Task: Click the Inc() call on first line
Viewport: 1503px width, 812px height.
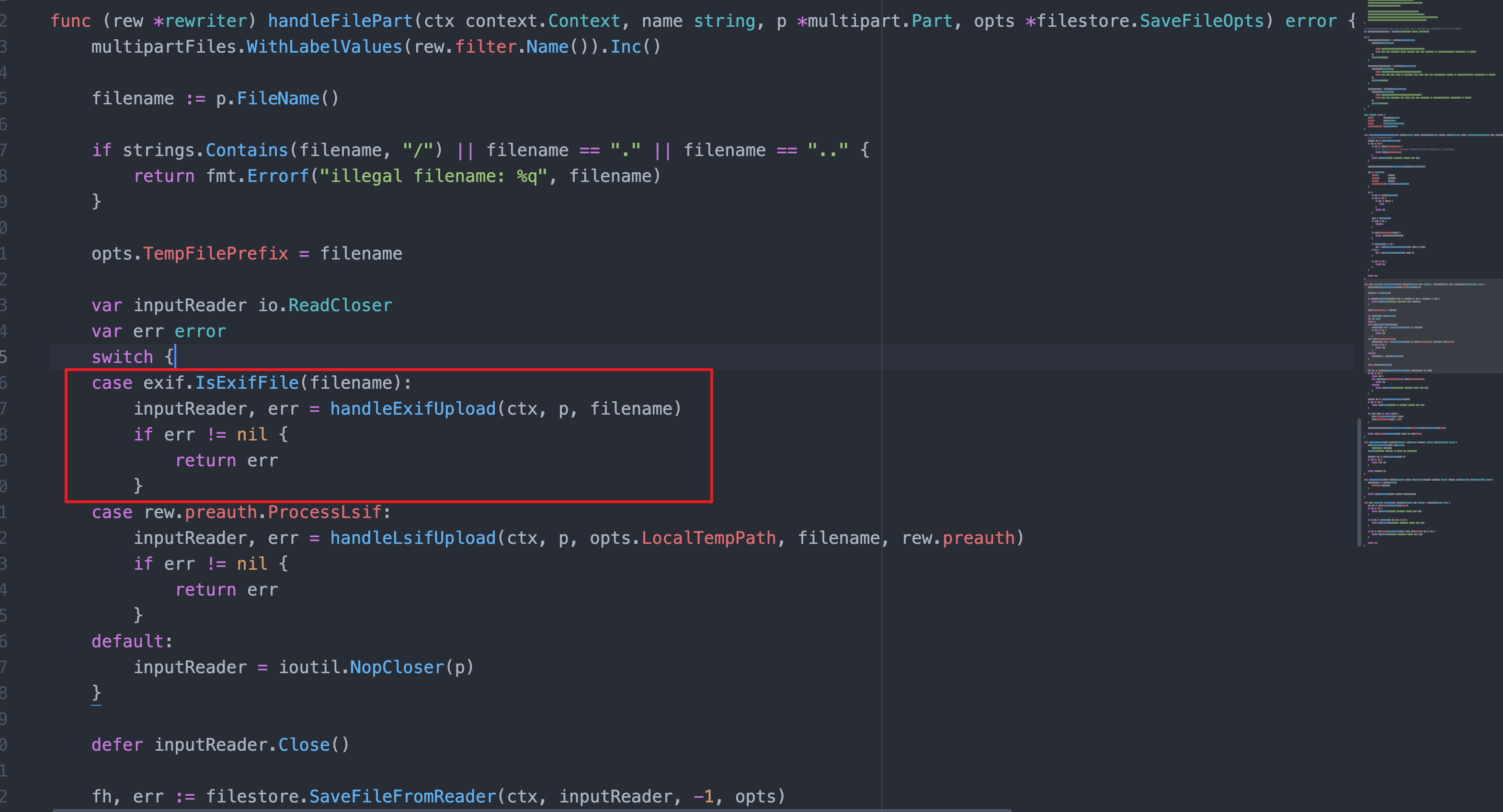Action: 636,46
